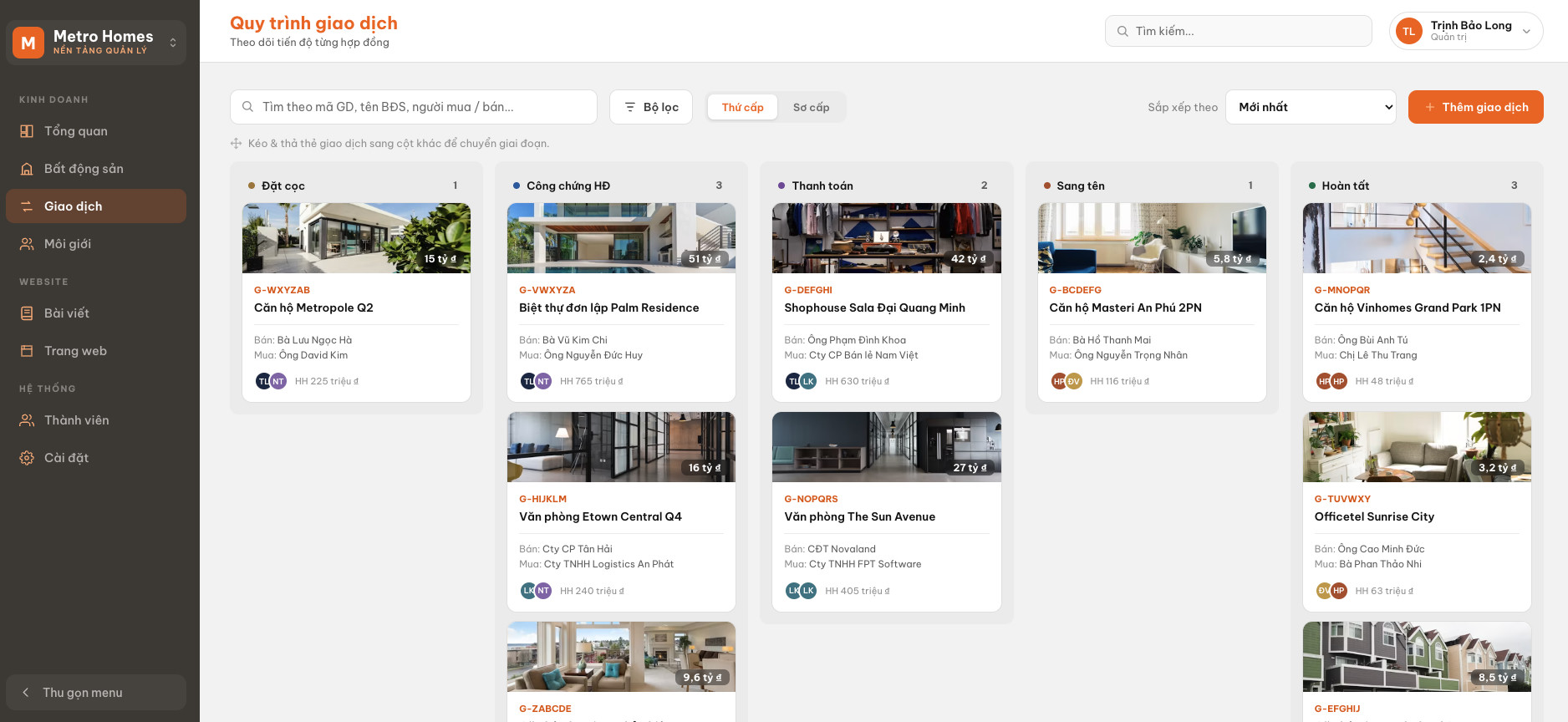Click the HH 405 triệu commission on Sun Avenue card
The width and height of the screenshot is (1568, 722).
(858, 591)
